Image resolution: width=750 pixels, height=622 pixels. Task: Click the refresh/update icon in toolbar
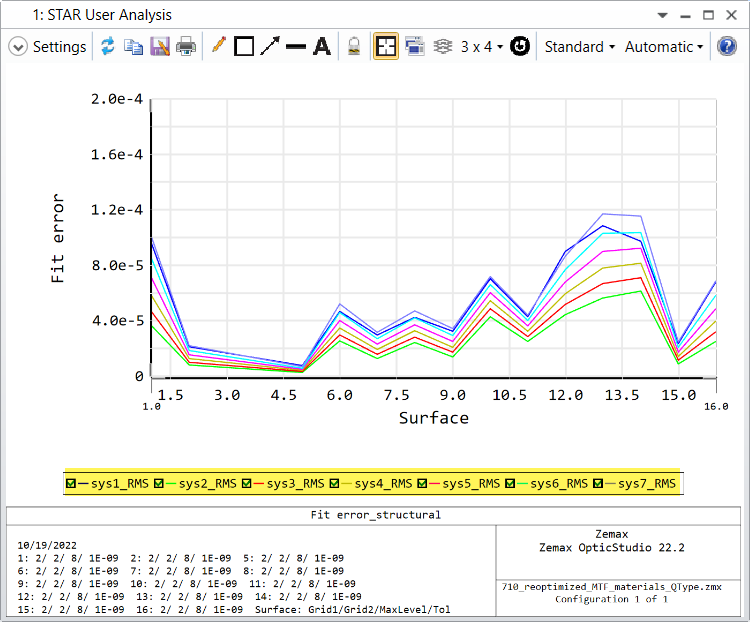coord(107,47)
